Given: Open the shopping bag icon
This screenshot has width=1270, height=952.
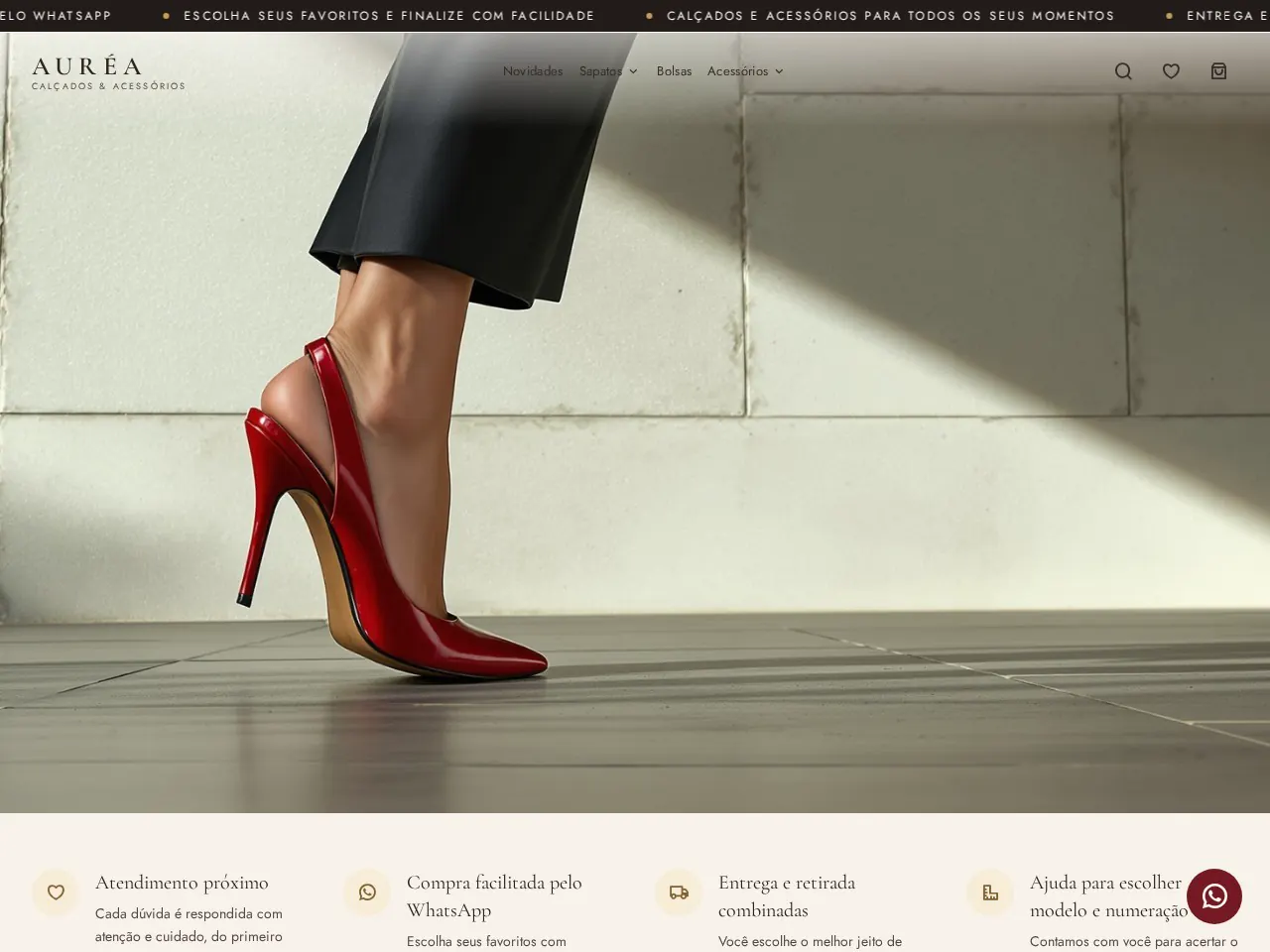Looking at the screenshot, I should tap(1218, 71).
